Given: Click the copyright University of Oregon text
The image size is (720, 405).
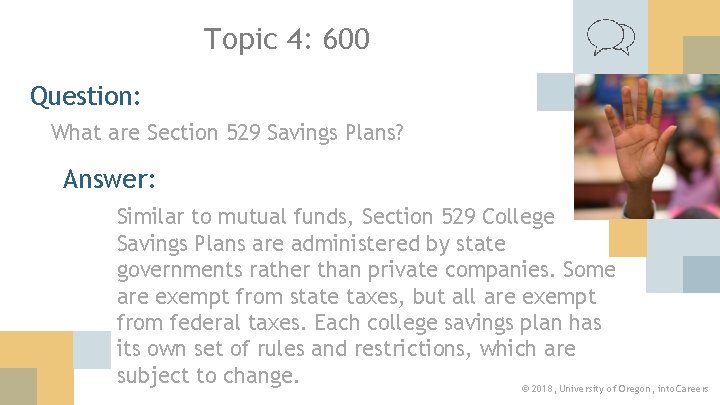Looking at the screenshot, I should tap(614, 388).
